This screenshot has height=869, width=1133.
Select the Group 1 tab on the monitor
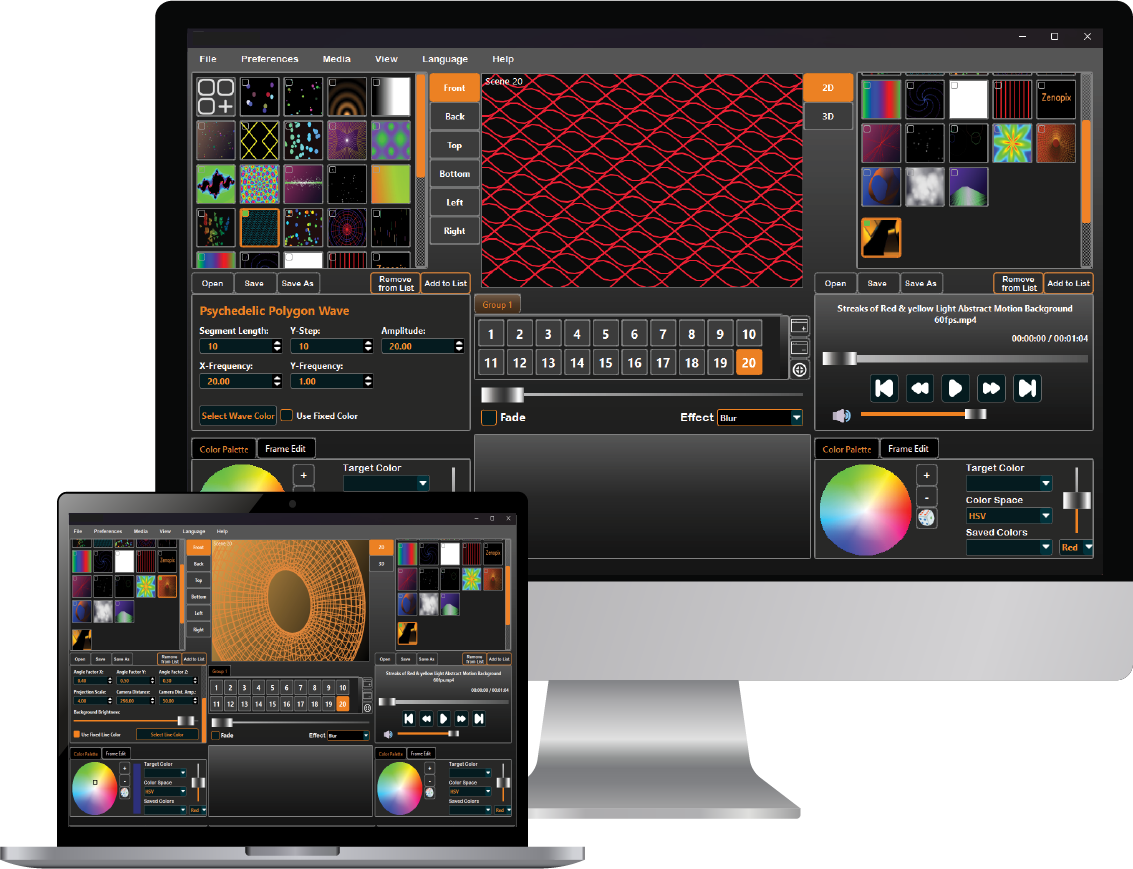point(497,305)
